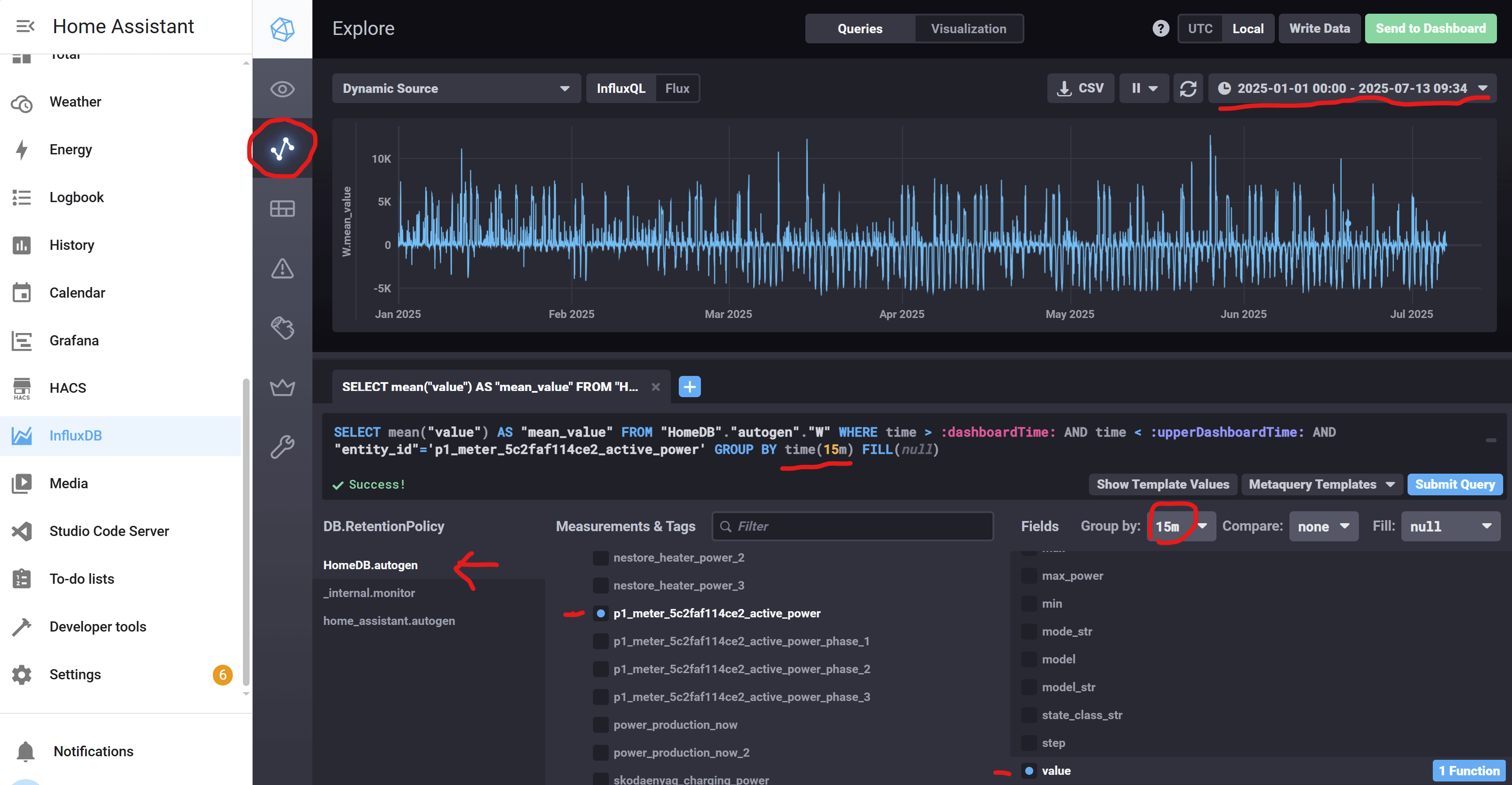Open Grafana in the sidebar

[120, 340]
